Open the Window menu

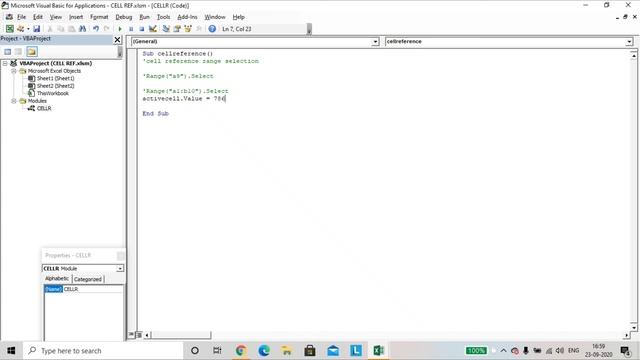(215, 17)
